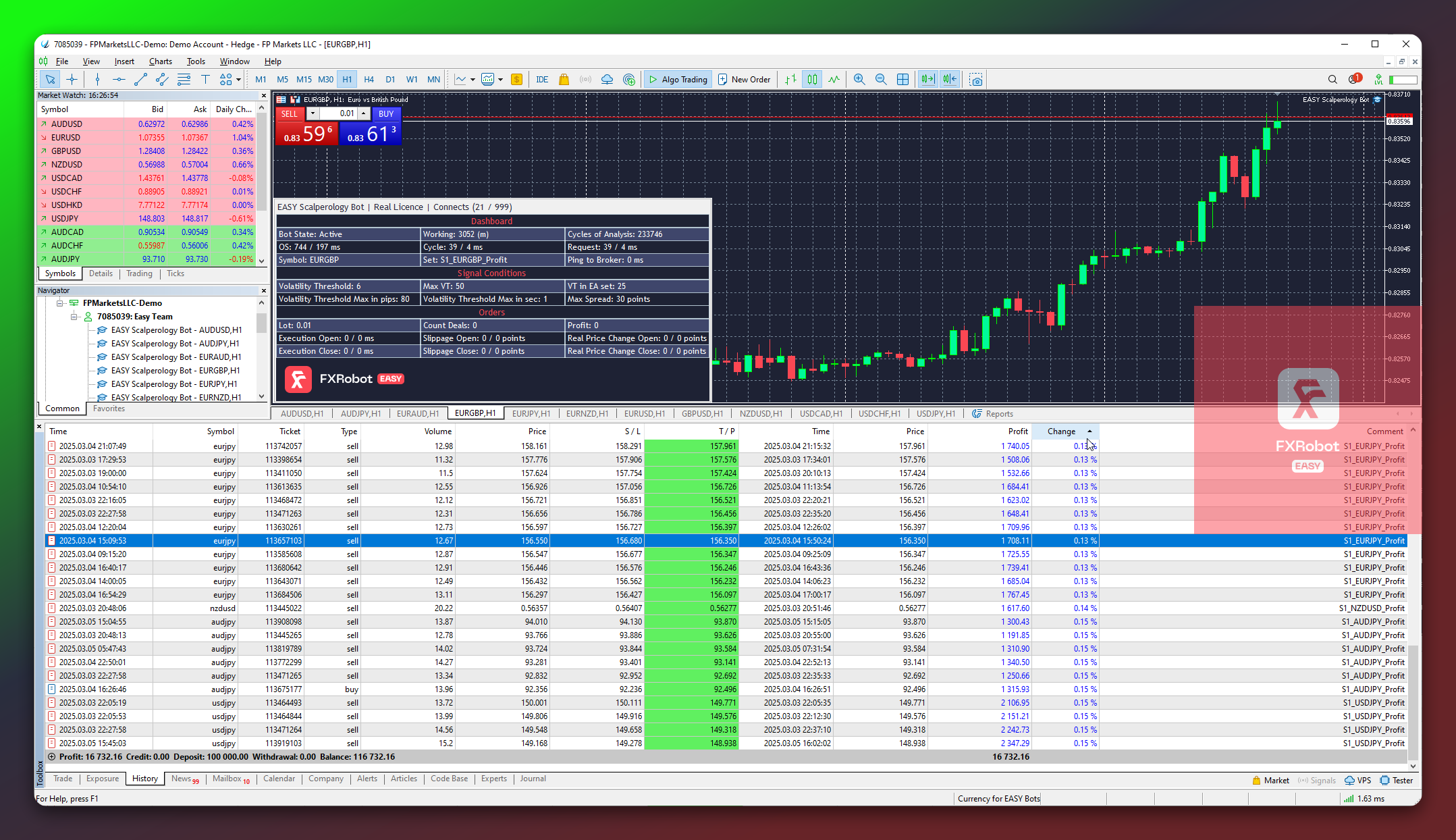The width and height of the screenshot is (1456, 840).
Task: Open the Details tab in Market Watch
Action: coord(101,273)
